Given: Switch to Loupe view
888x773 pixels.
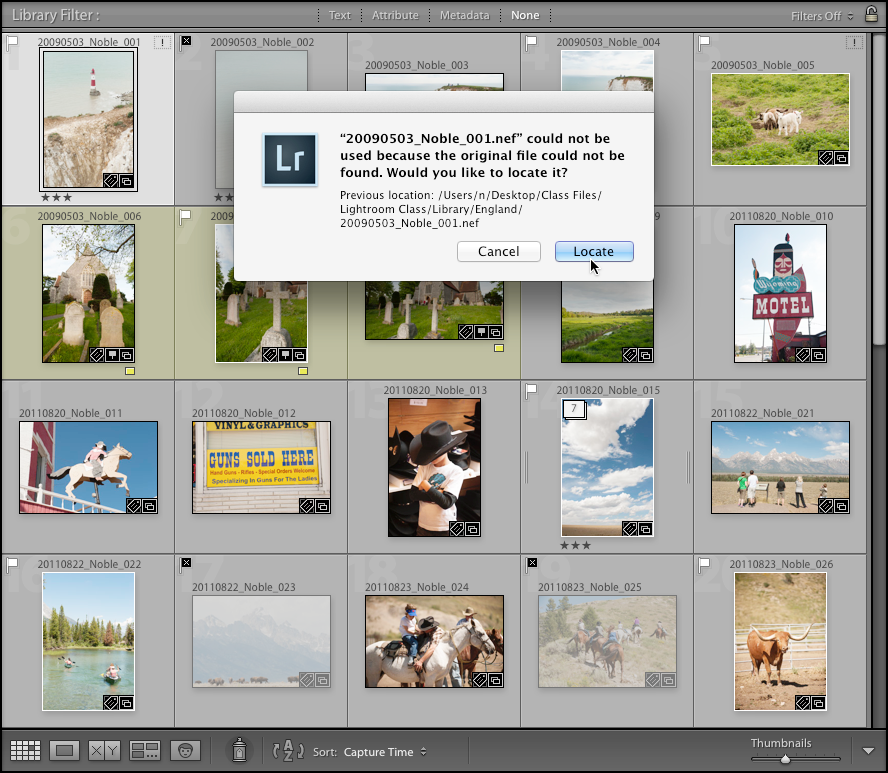Looking at the screenshot, I should [x=62, y=750].
